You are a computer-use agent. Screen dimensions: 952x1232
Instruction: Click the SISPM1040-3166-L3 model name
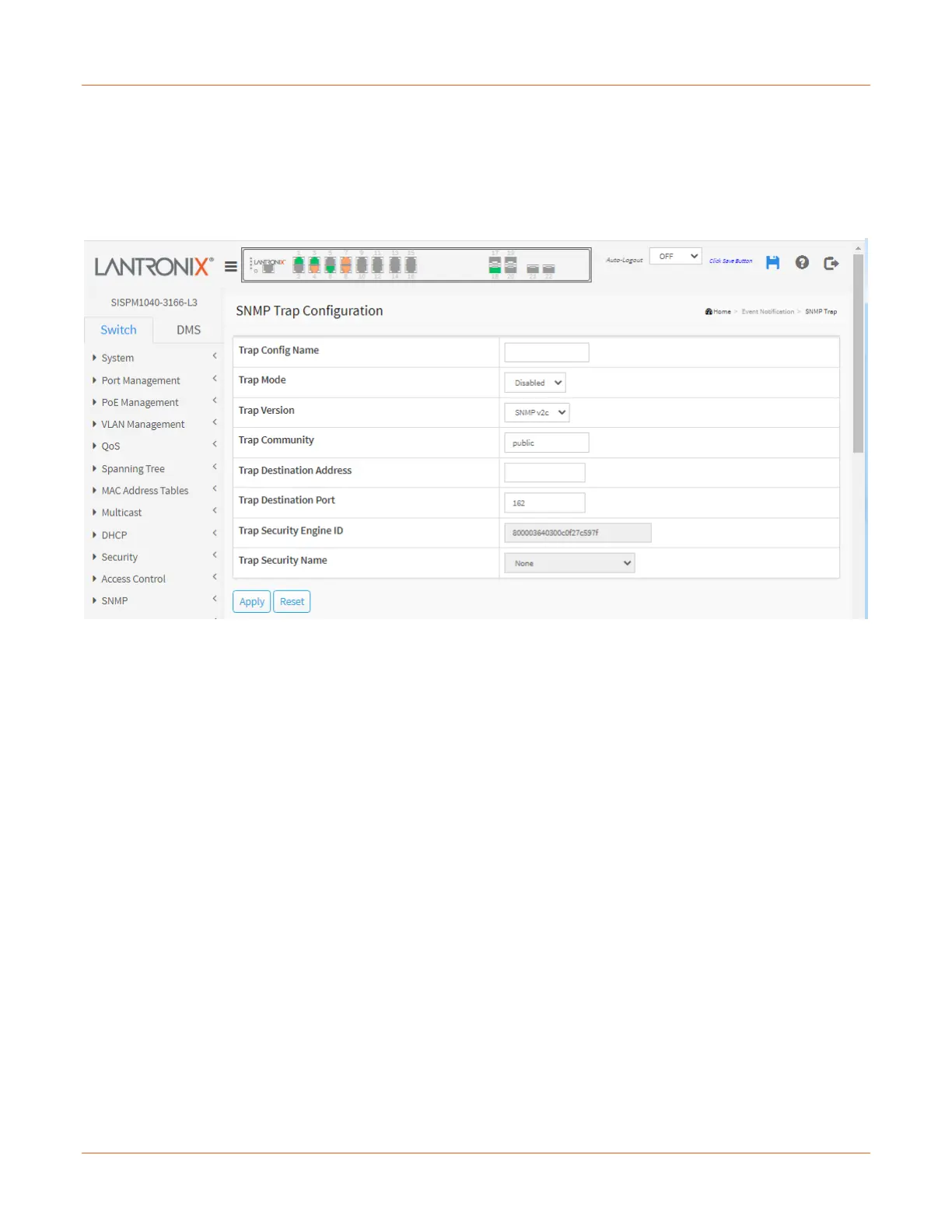[154, 303]
